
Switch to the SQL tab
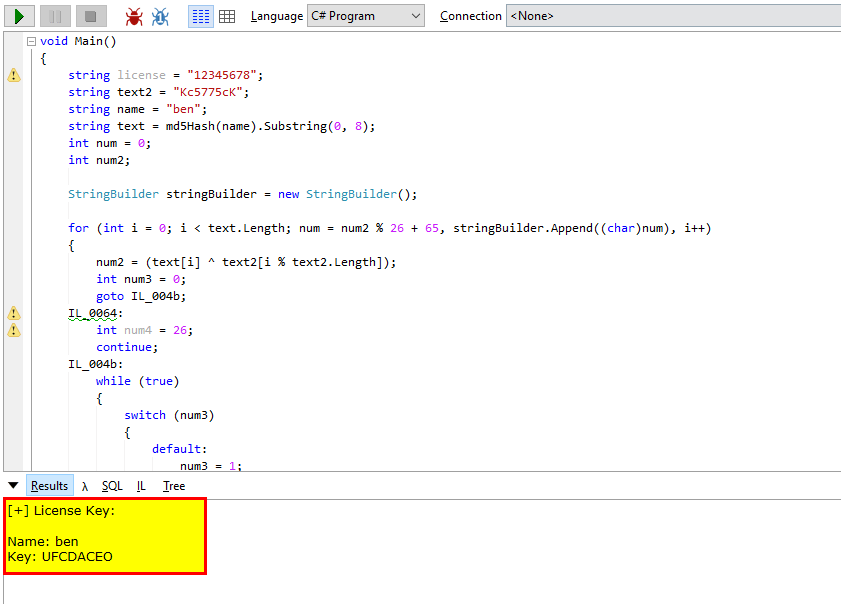tap(112, 486)
